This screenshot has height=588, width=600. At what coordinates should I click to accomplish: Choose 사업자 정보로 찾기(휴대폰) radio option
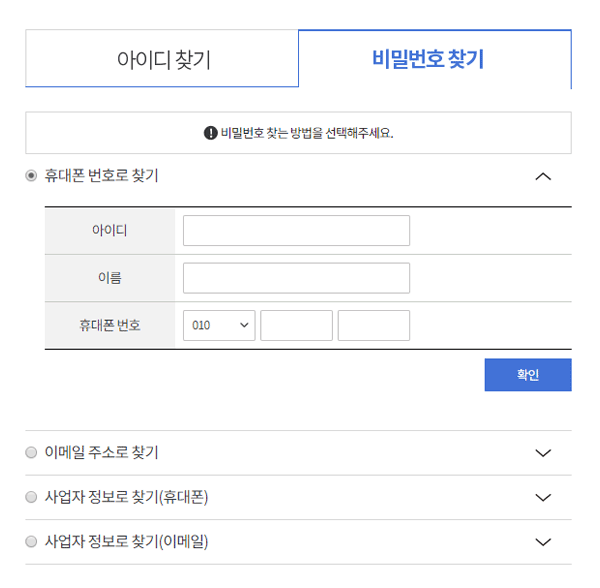pos(31,497)
